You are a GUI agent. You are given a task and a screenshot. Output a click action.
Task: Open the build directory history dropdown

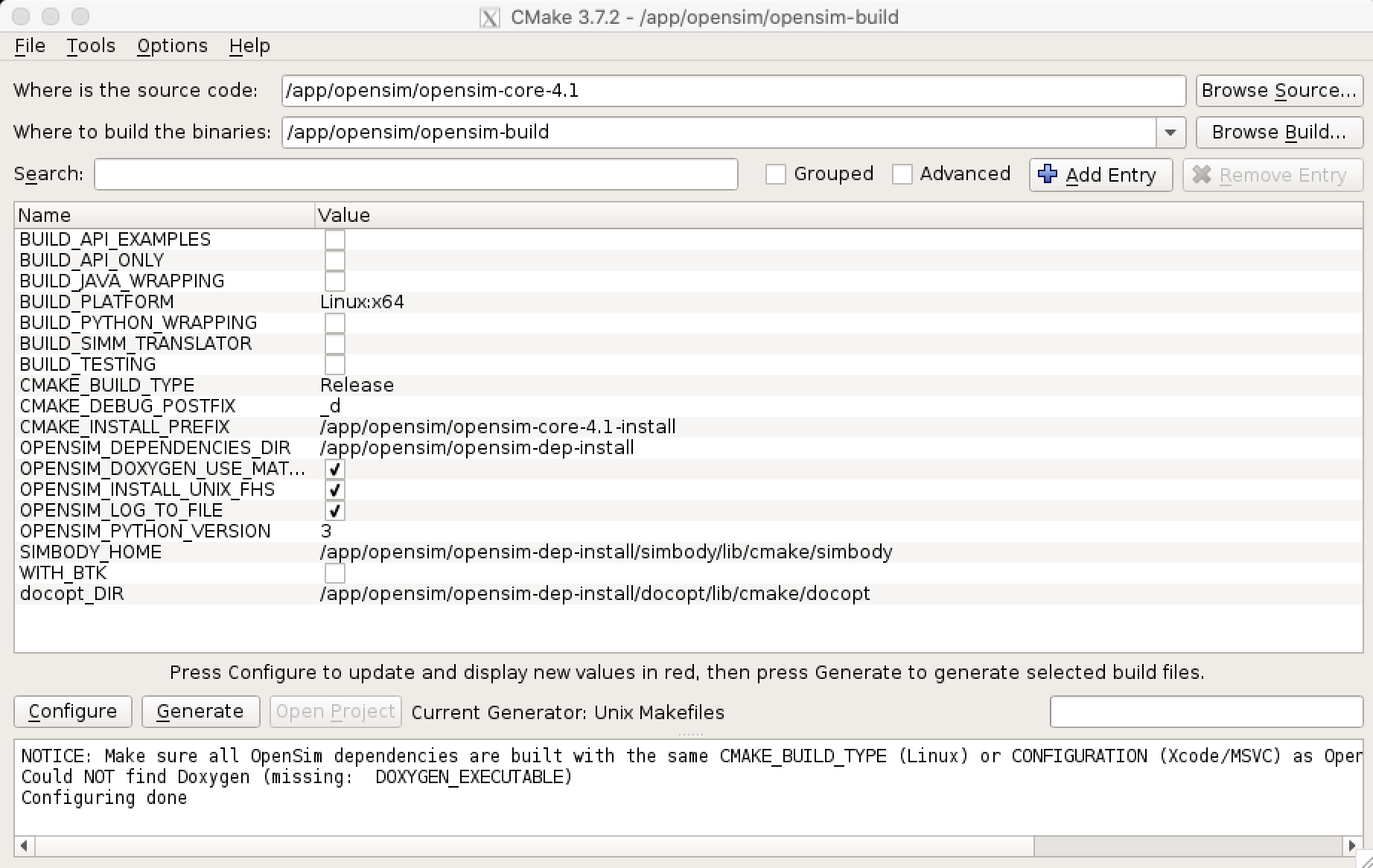point(1170,133)
